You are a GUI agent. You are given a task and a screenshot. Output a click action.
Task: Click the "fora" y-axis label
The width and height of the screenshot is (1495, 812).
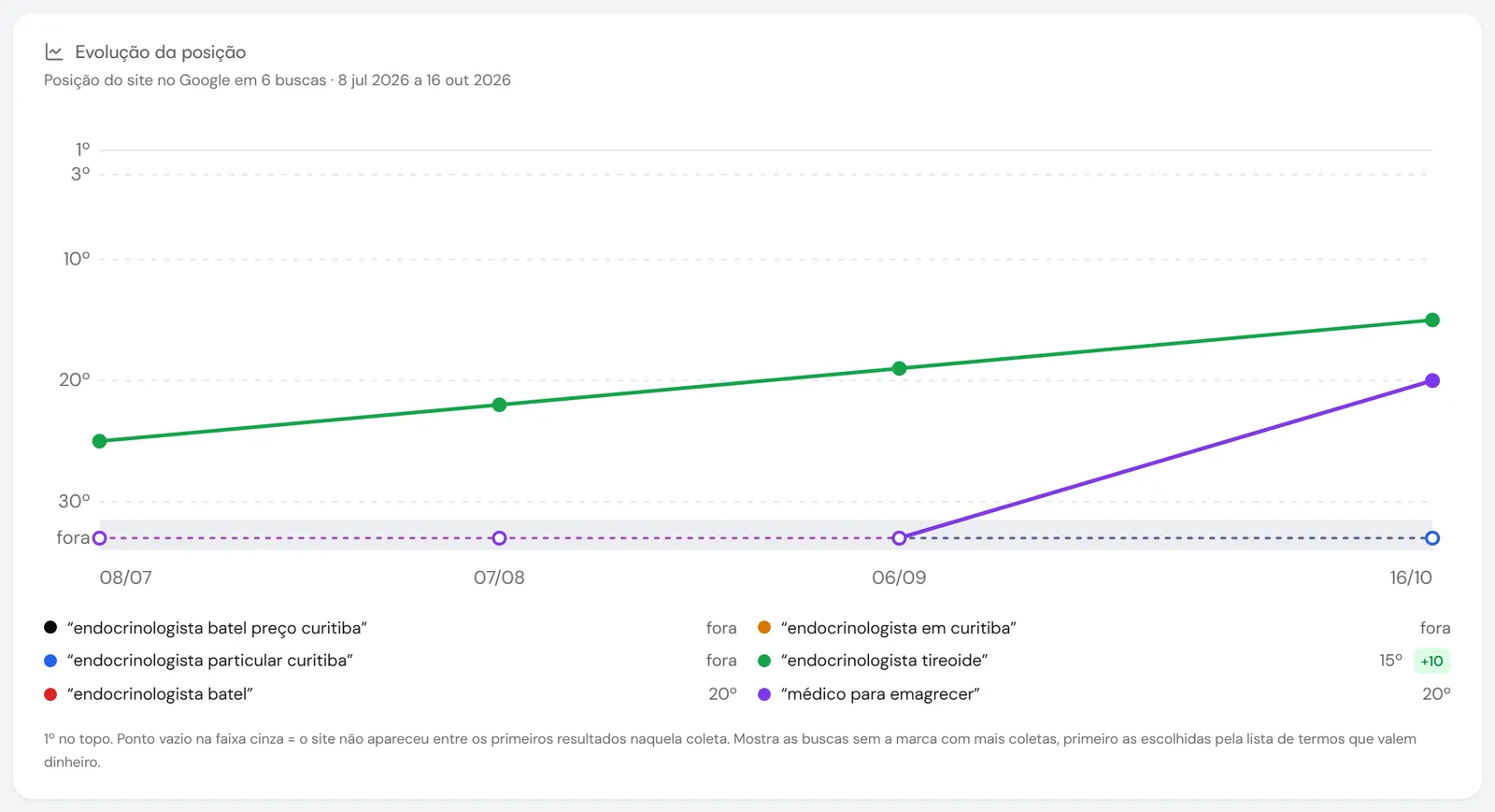73,538
